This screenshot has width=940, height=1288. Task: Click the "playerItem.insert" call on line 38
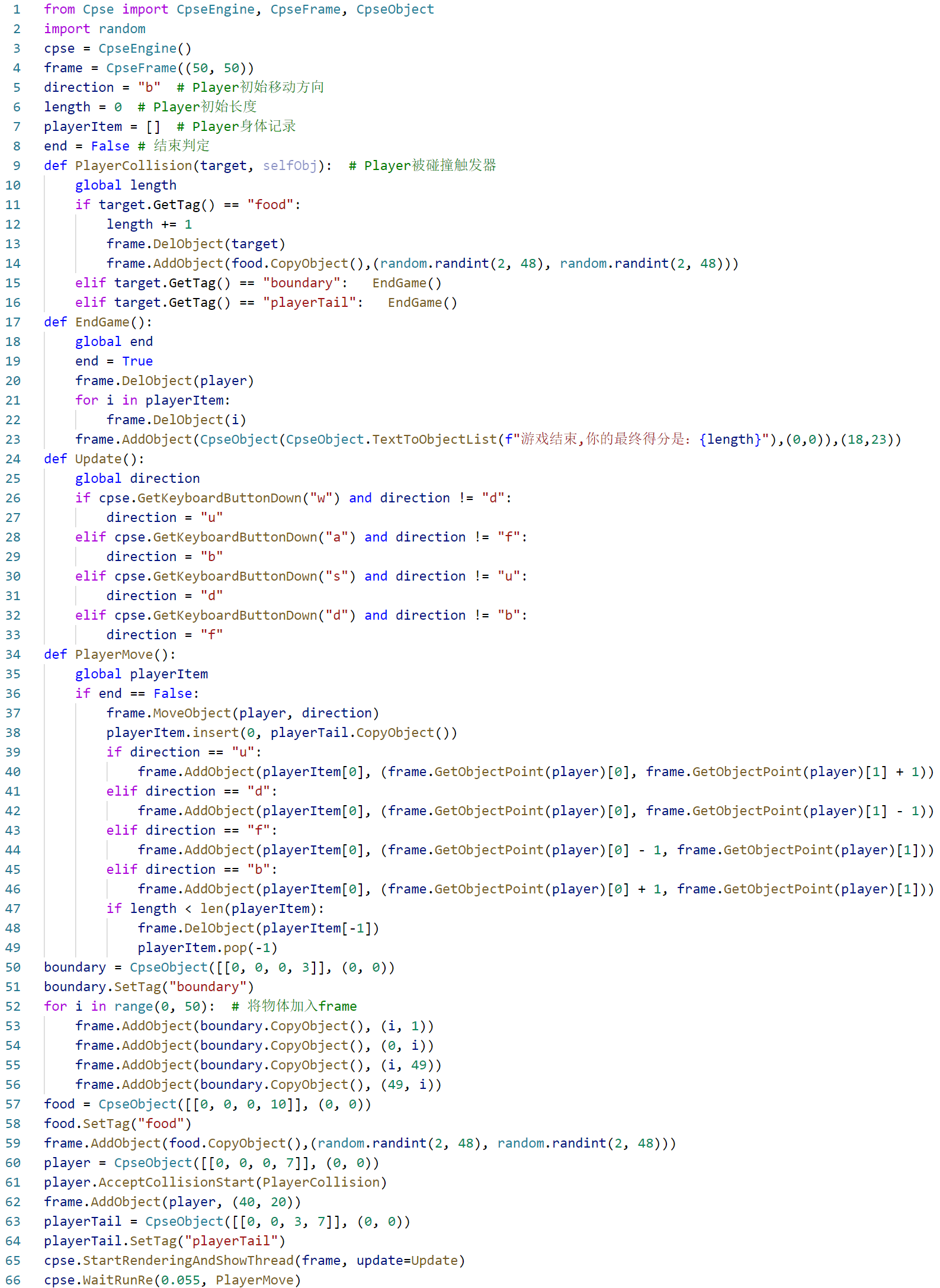[173, 733]
